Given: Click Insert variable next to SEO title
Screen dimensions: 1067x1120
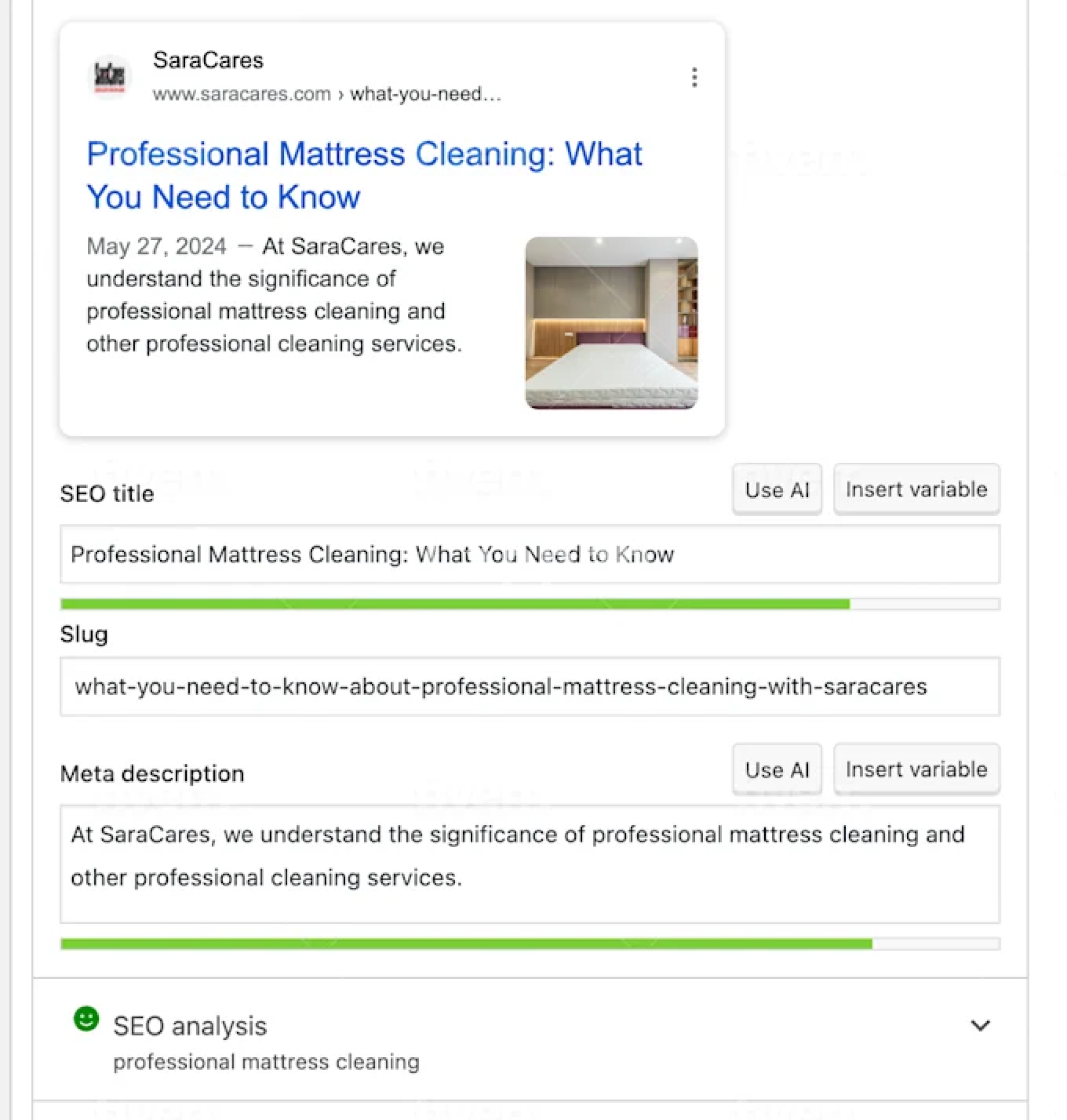Looking at the screenshot, I should point(916,490).
